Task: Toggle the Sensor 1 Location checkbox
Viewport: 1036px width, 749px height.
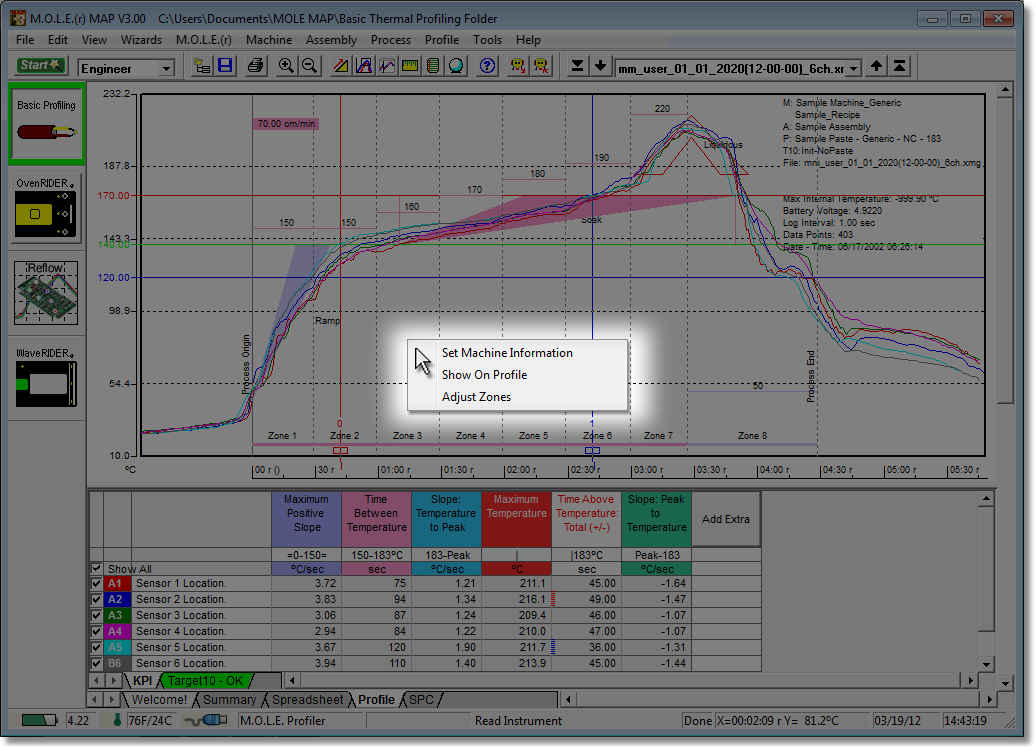Action: click(96, 583)
